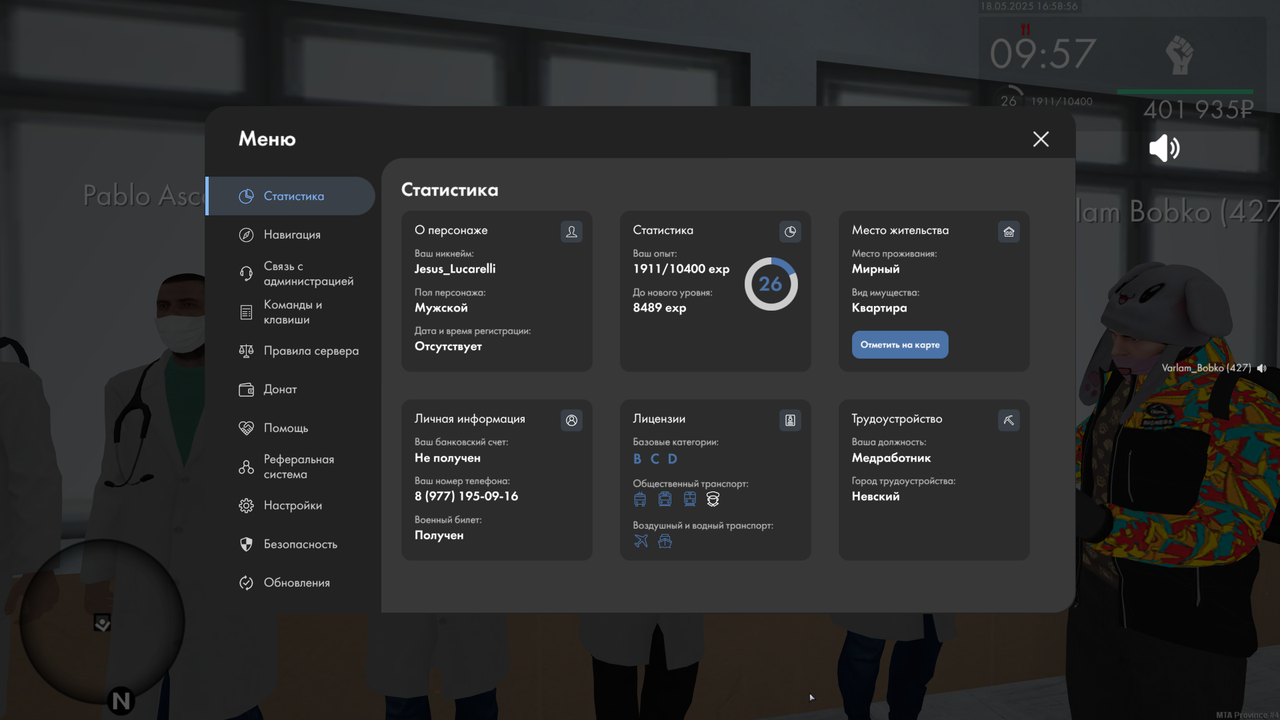1280x720 pixels.
Task: Click the shield icon beside Безопасность
Action: coord(246,544)
